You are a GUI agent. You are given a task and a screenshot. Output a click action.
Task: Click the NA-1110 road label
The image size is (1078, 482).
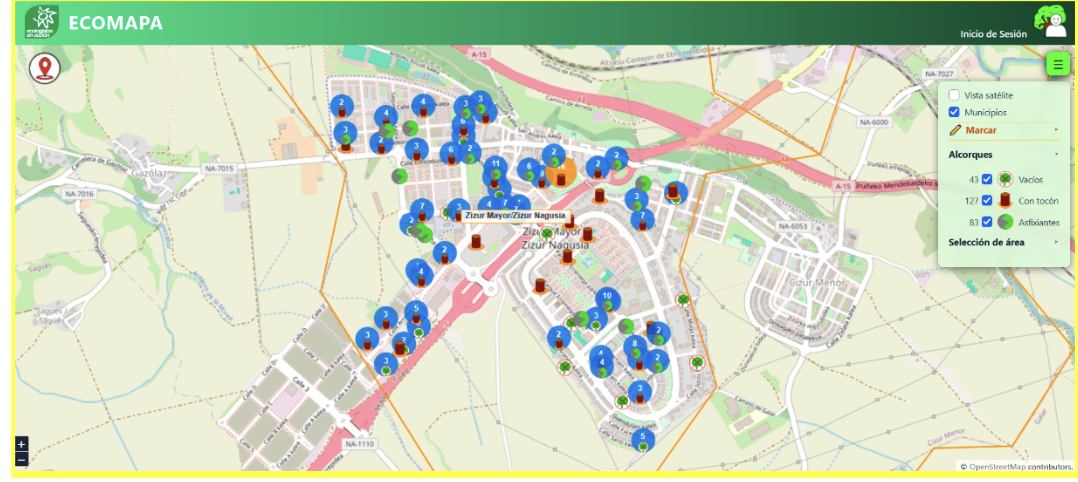click(x=359, y=444)
